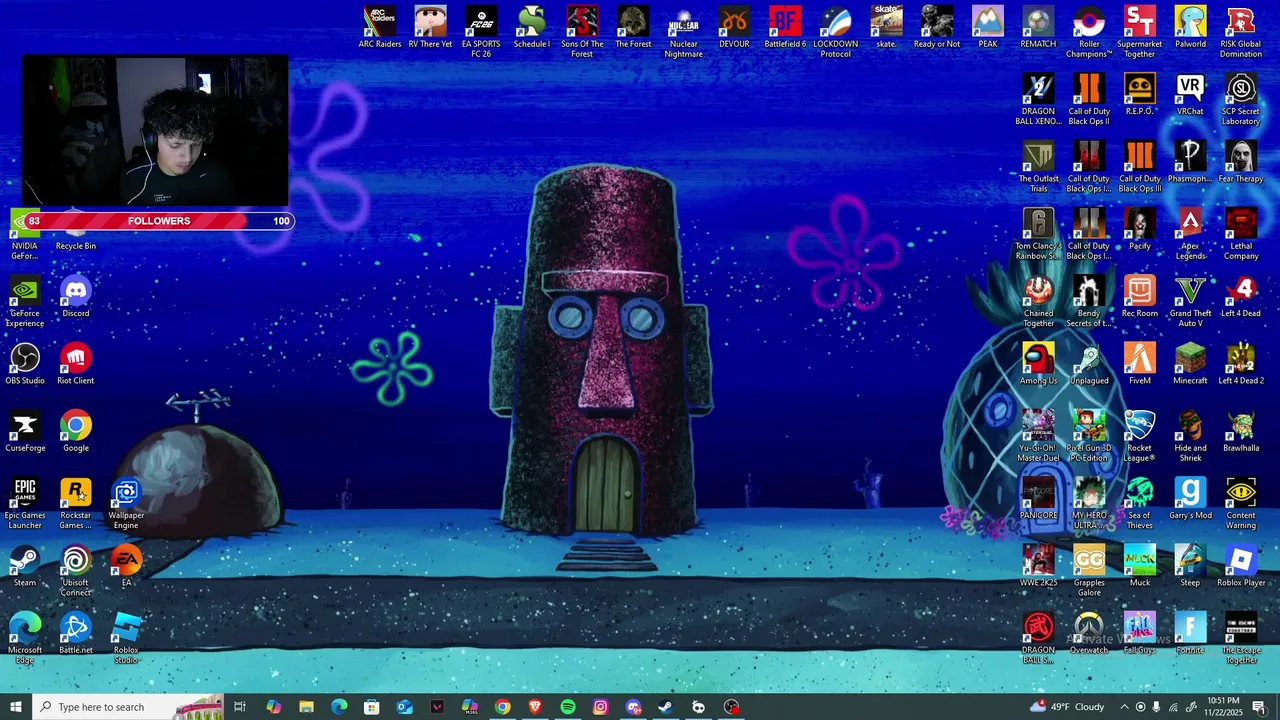Select DRAGON BALL XENO... shortcut
The image size is (1280, 720).
(1038, 99)
